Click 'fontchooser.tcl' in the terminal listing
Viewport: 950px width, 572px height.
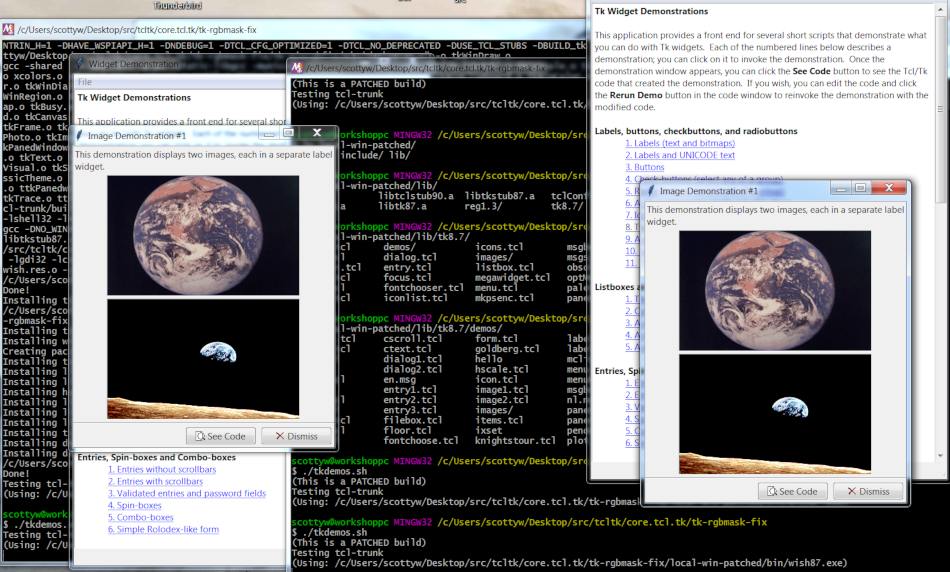(x=424, y=287)
